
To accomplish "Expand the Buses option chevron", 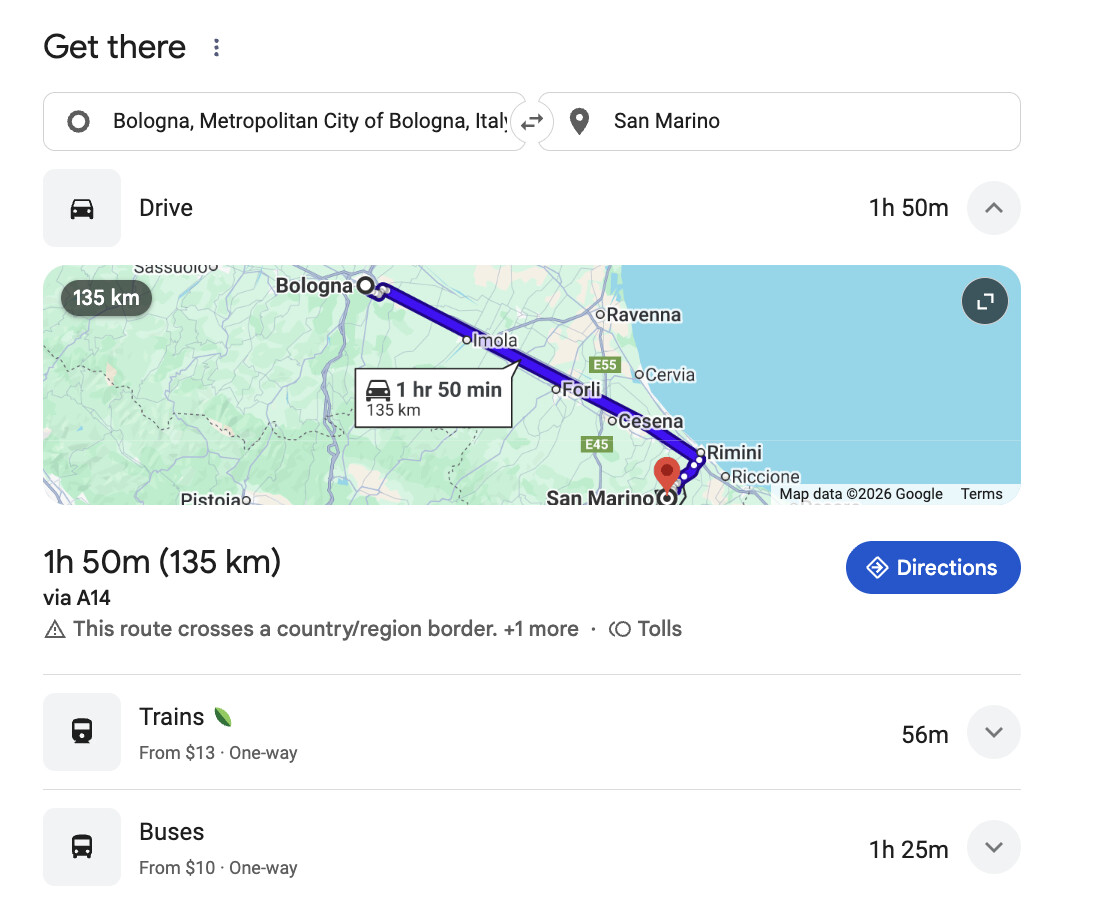I will [993, 847].
